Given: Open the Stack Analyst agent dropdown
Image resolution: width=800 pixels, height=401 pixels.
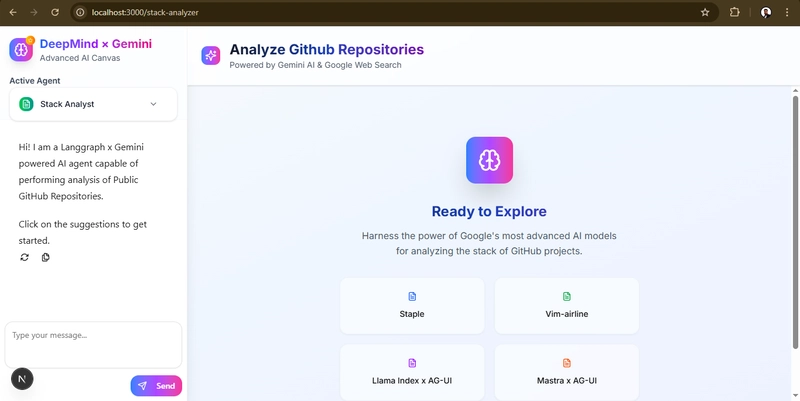Looking at the screenshot, I should 93,104.
